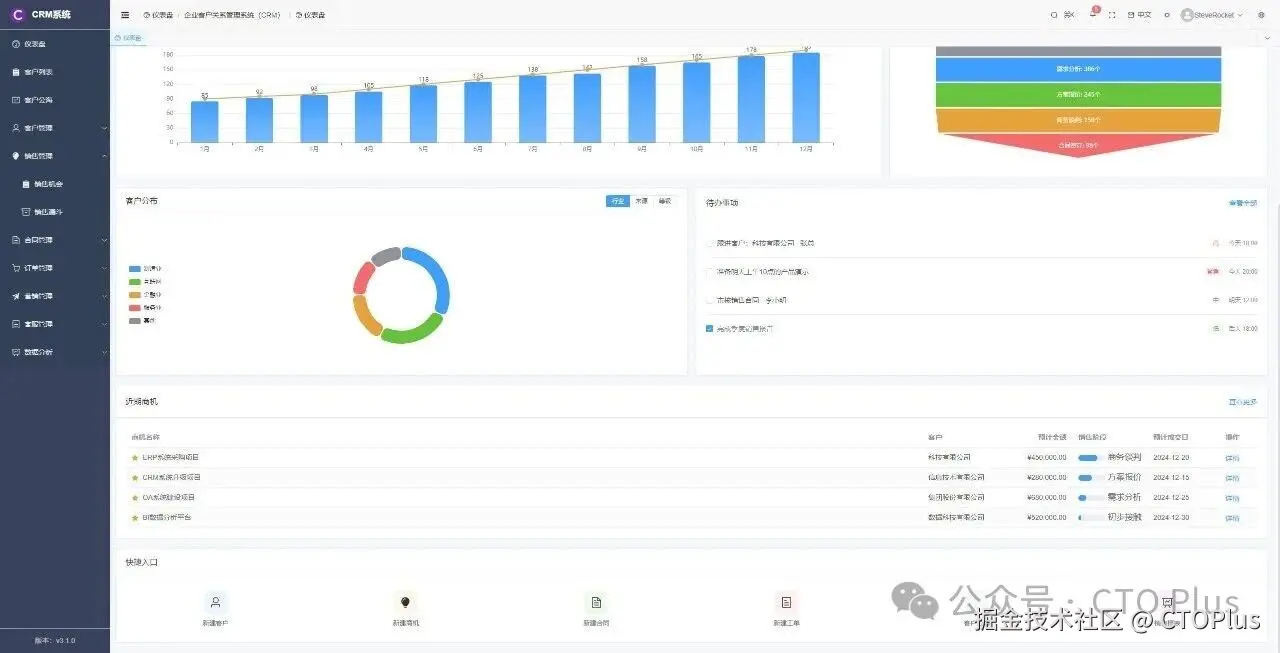
Task: Click the new contract document quick-entry icon
Action: (596, 602)
